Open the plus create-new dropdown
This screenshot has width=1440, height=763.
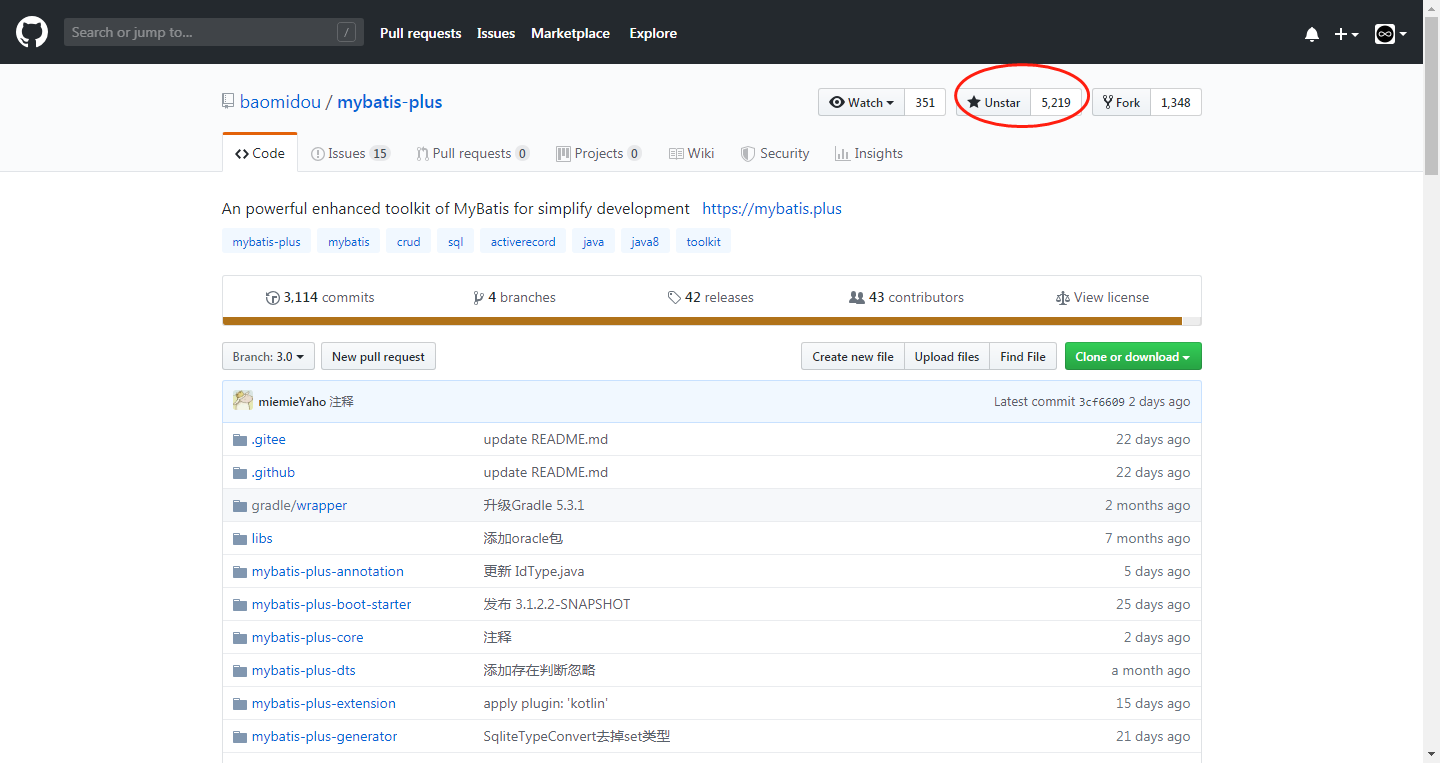click(1346, 34)
